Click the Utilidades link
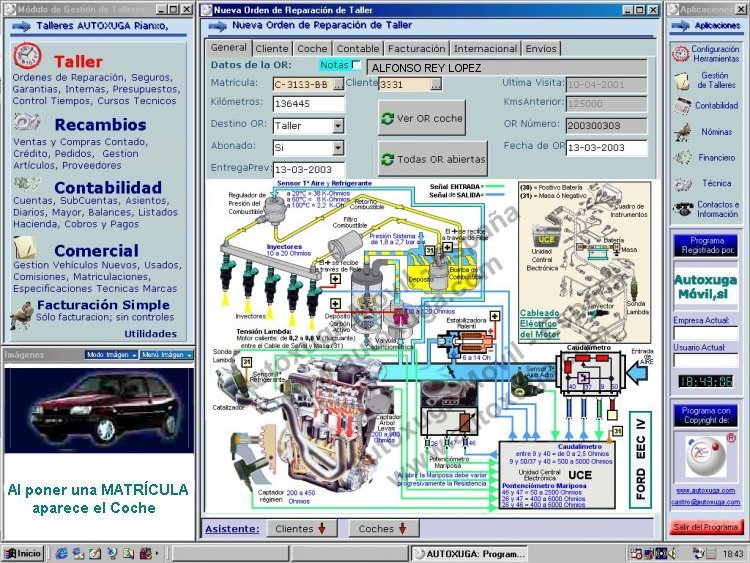The width and height of the screenshot is (750, 563). (x=151, y=334)
